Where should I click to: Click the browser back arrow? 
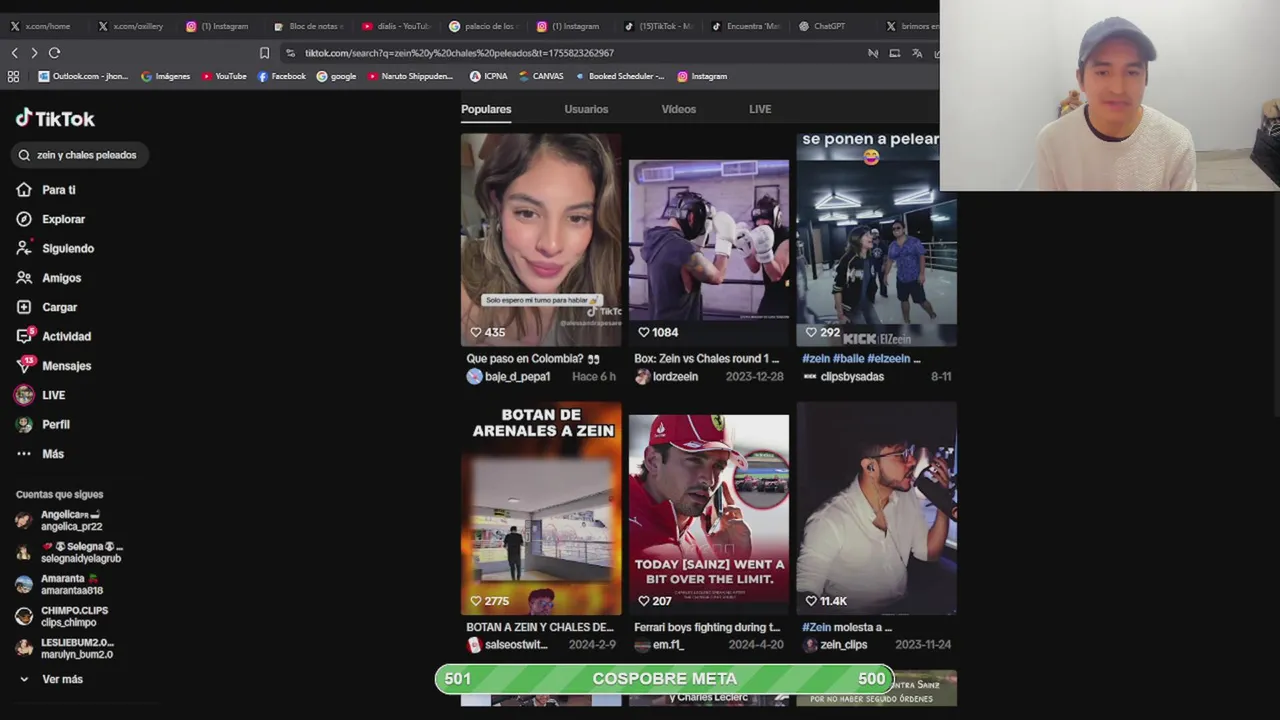click(14, 53)
